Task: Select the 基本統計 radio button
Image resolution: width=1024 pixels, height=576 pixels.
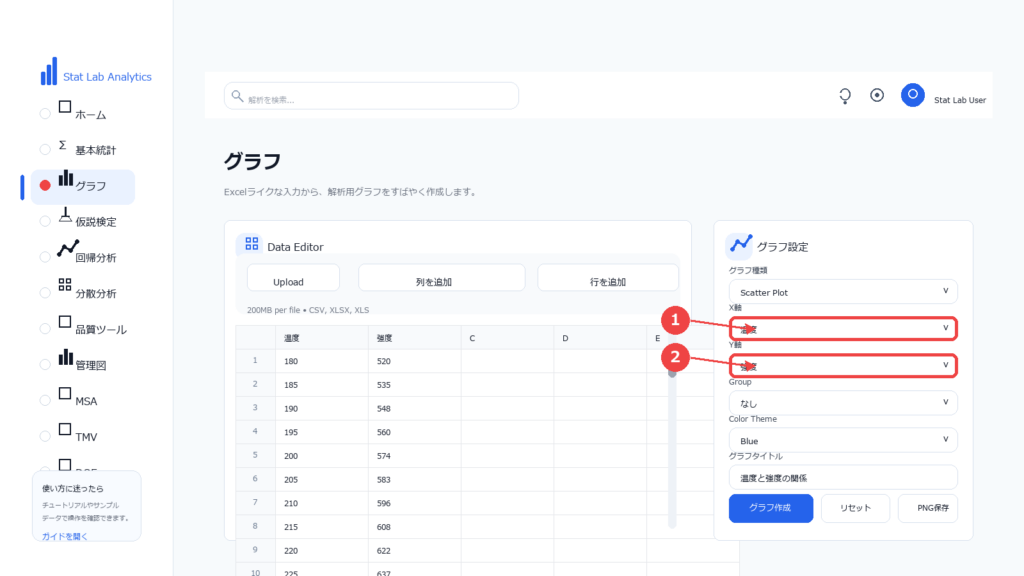Action: 45,150
